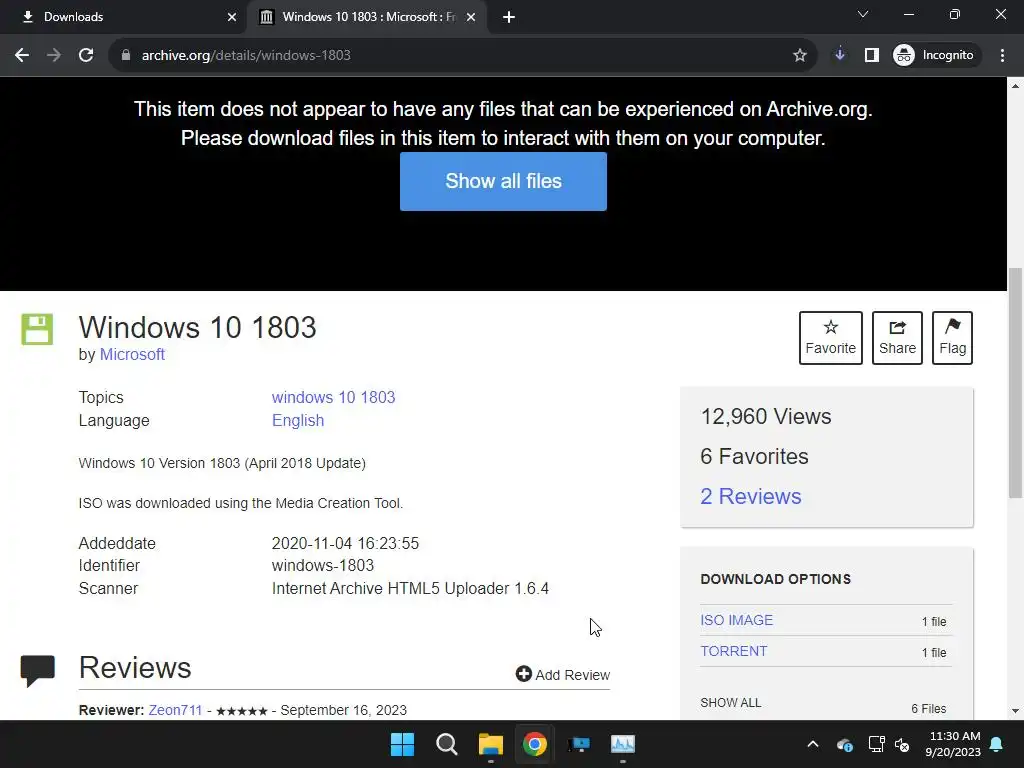The image size is (1024, 768).
Task: Click the vertical scrollbar thumb
Action: 1016,383
